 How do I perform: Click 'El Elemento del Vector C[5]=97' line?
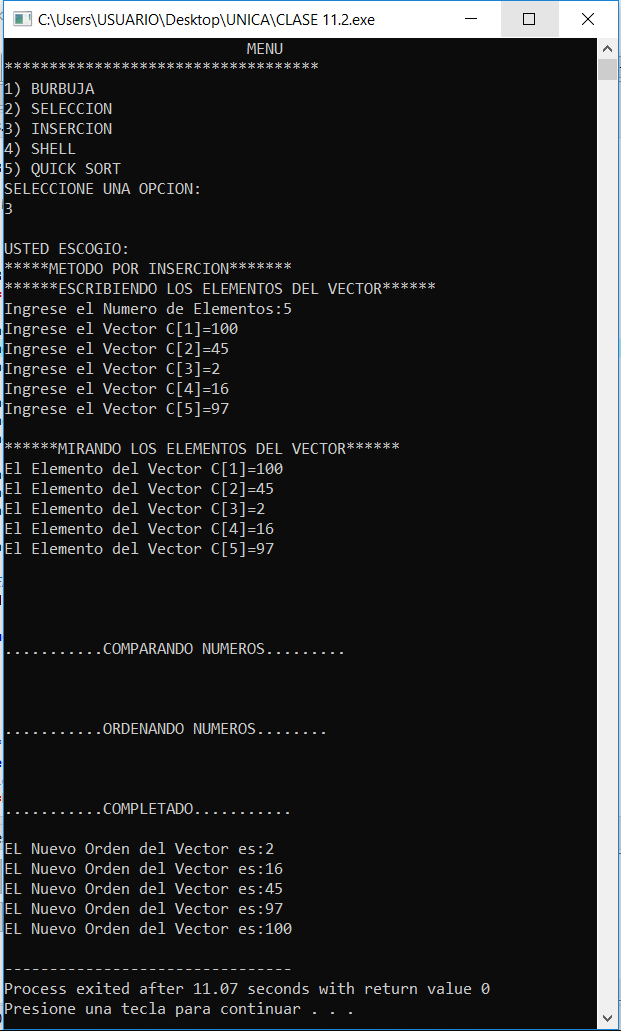(x=139, y=549)
